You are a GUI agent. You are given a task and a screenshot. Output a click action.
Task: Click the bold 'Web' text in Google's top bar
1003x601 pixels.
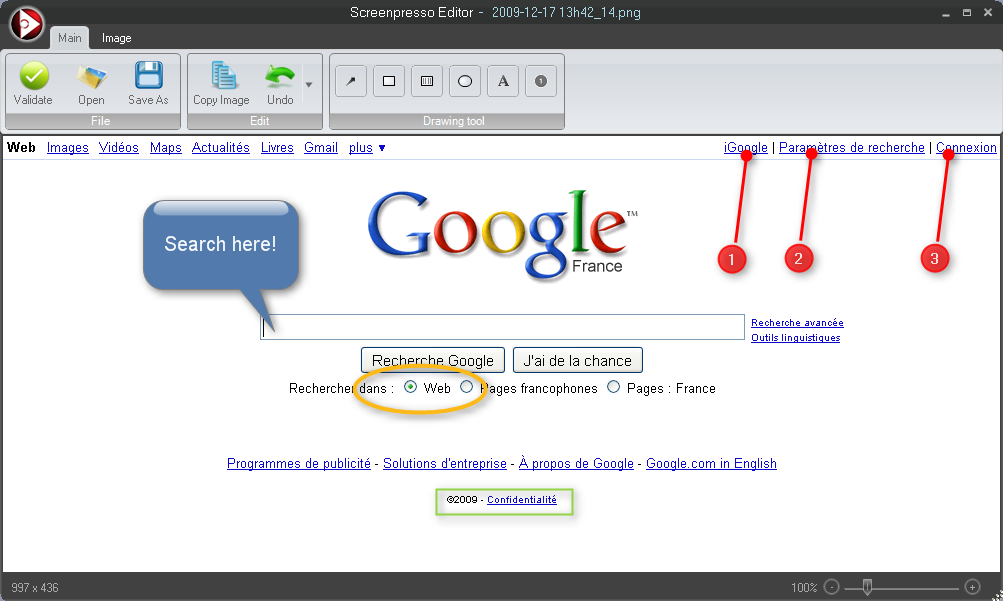click(x=21, y=148)
